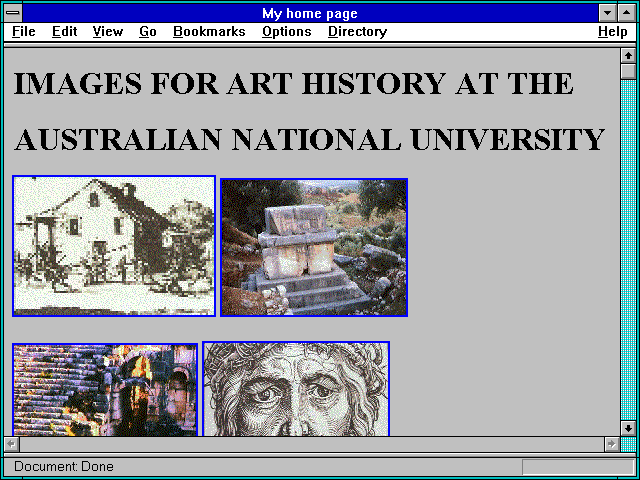Screen dimensions: 640x480
Task: Open the old house sketch thumbnail
Action: click(x=114, y=246)
